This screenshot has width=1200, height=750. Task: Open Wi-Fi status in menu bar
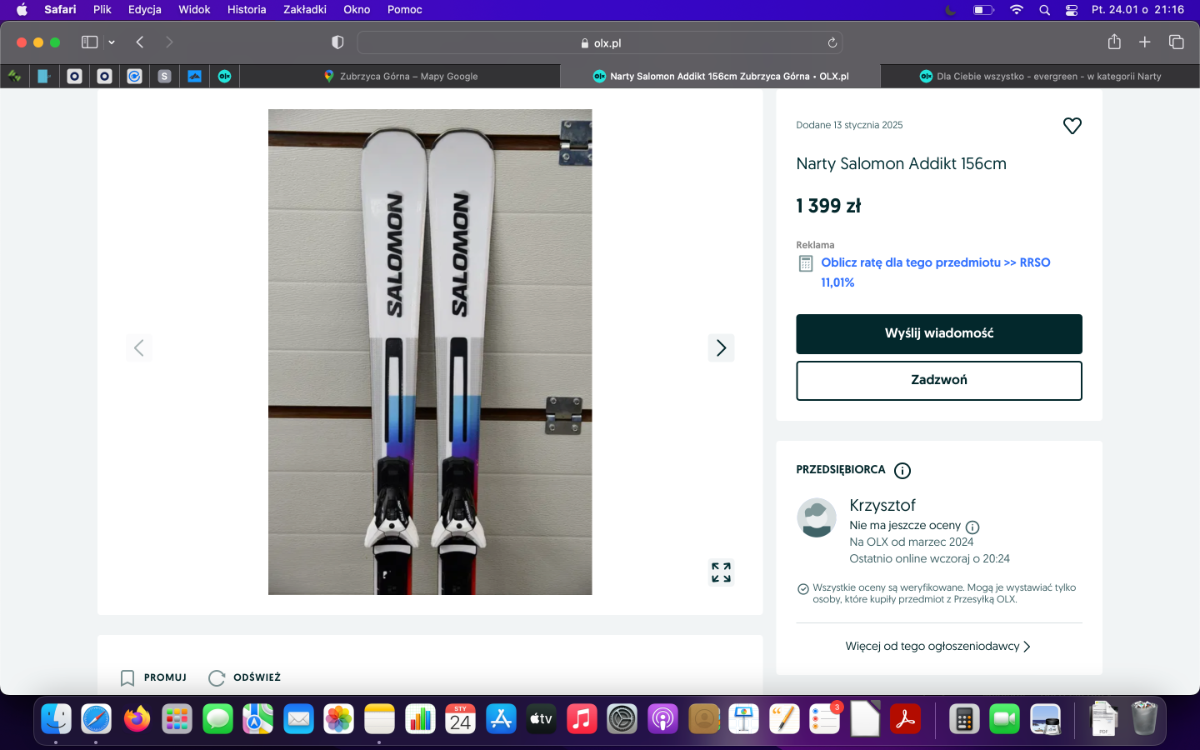click(1016, 10)
